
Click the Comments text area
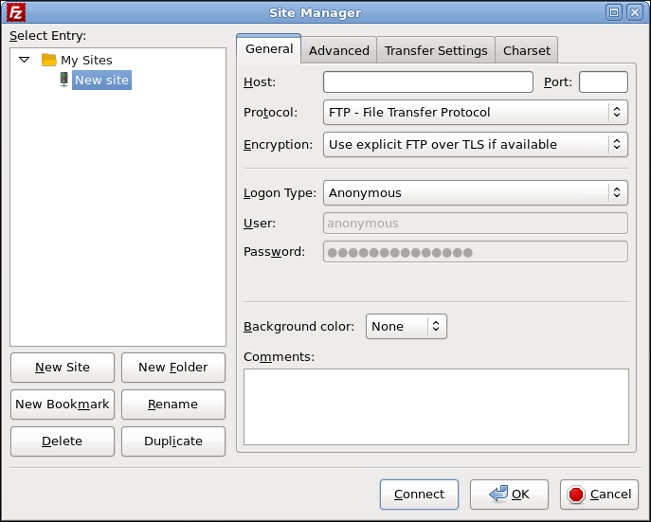pos(436,405)
